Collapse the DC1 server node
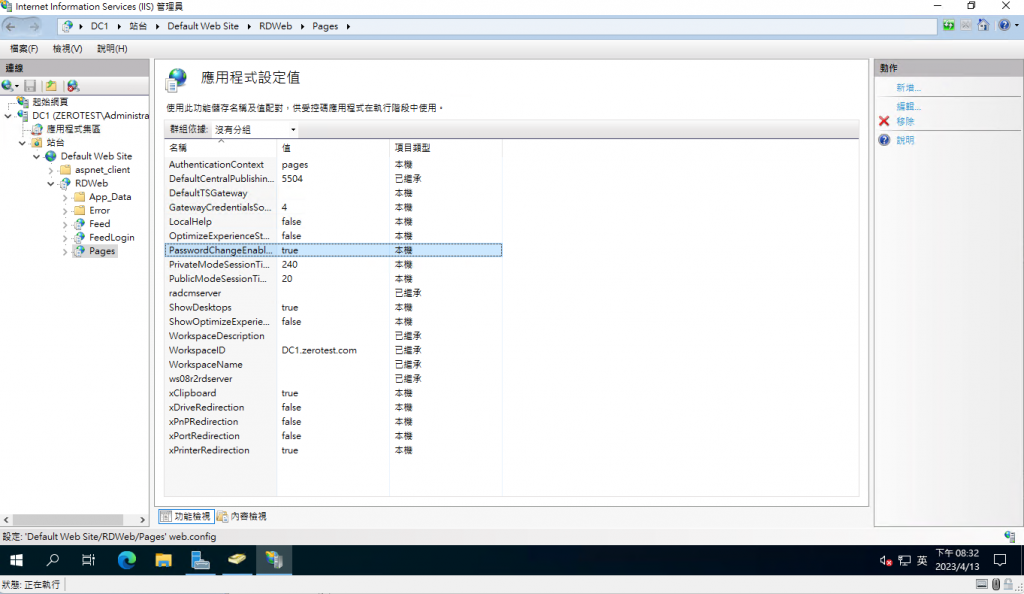Screen dimensions: 1024x594 pyautogui.click(x=8, y=116)
